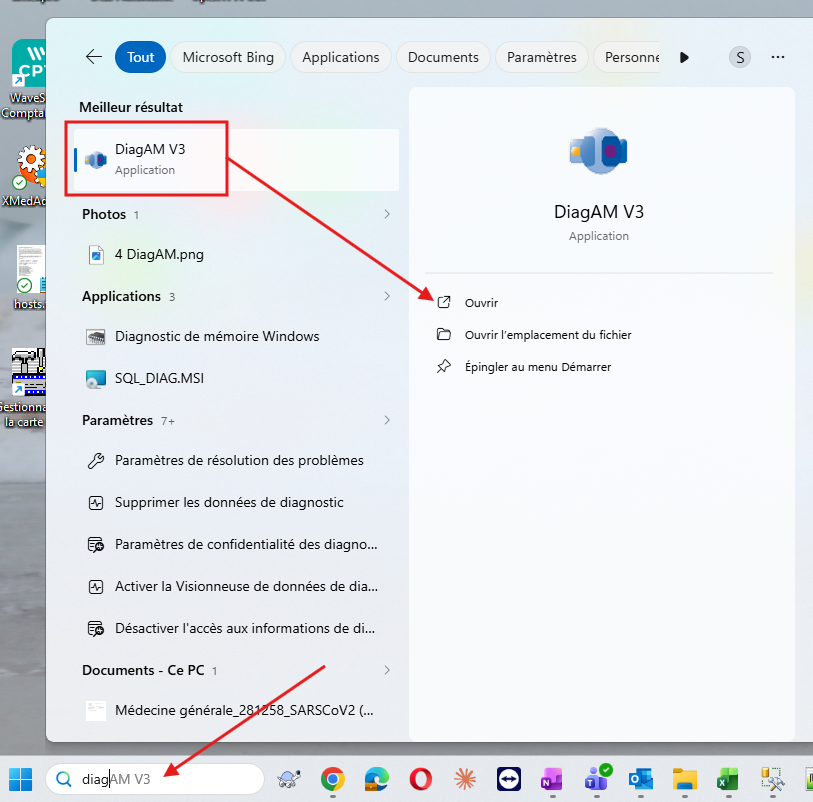Screen dimensions: 813x802
Task: Open Paramètres de confidentialité des diagnostics
Action: [236, 544]
